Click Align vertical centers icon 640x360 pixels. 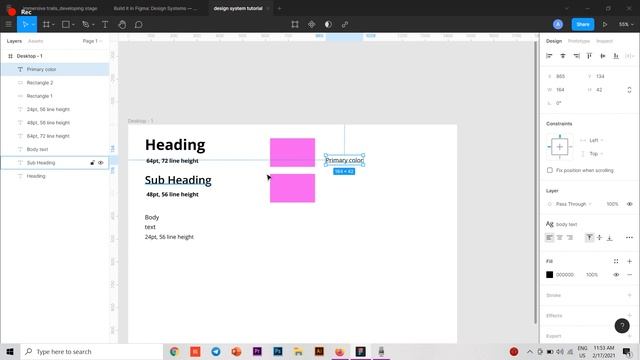tap(603, 56)
